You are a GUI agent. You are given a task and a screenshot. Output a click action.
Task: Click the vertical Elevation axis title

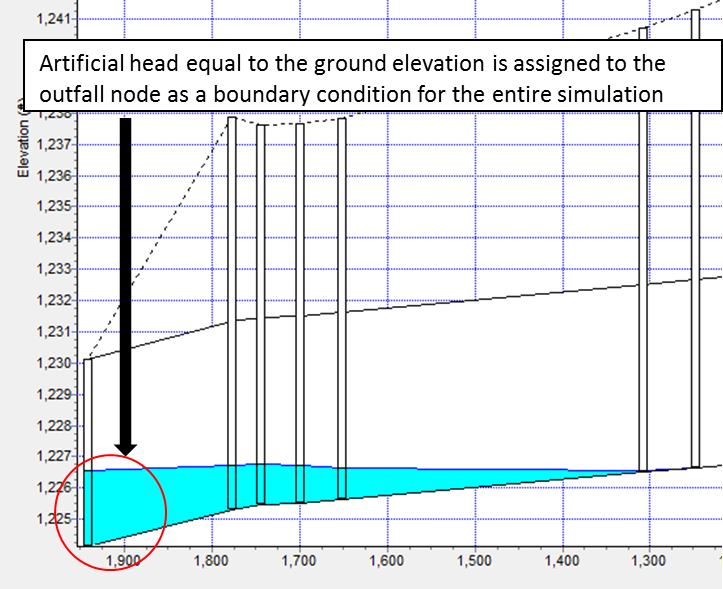(x=19, y=150)
